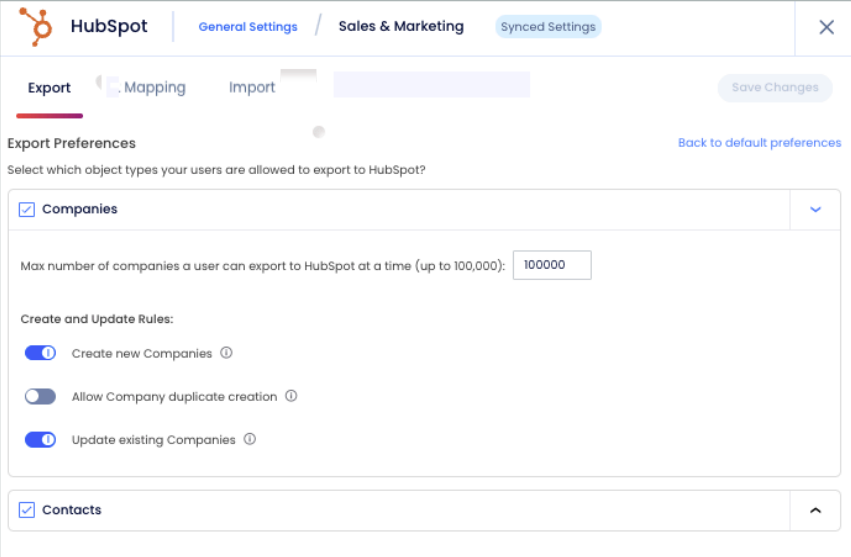
Task: Click the Synced Settings badge
Action: pyautogui.click(x=548, y=27)
